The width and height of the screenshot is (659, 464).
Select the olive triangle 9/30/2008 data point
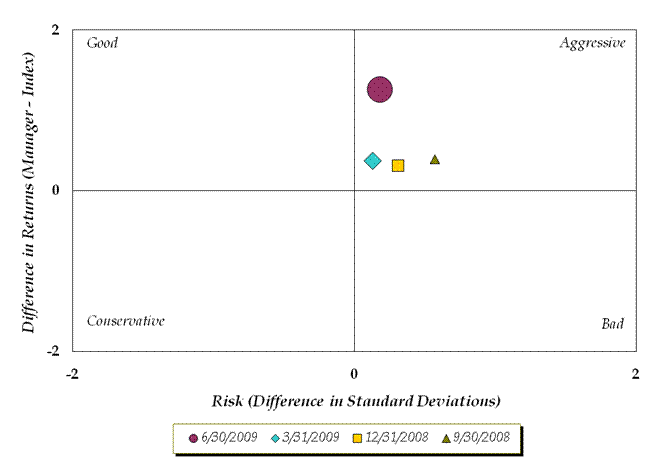[435, 160]
